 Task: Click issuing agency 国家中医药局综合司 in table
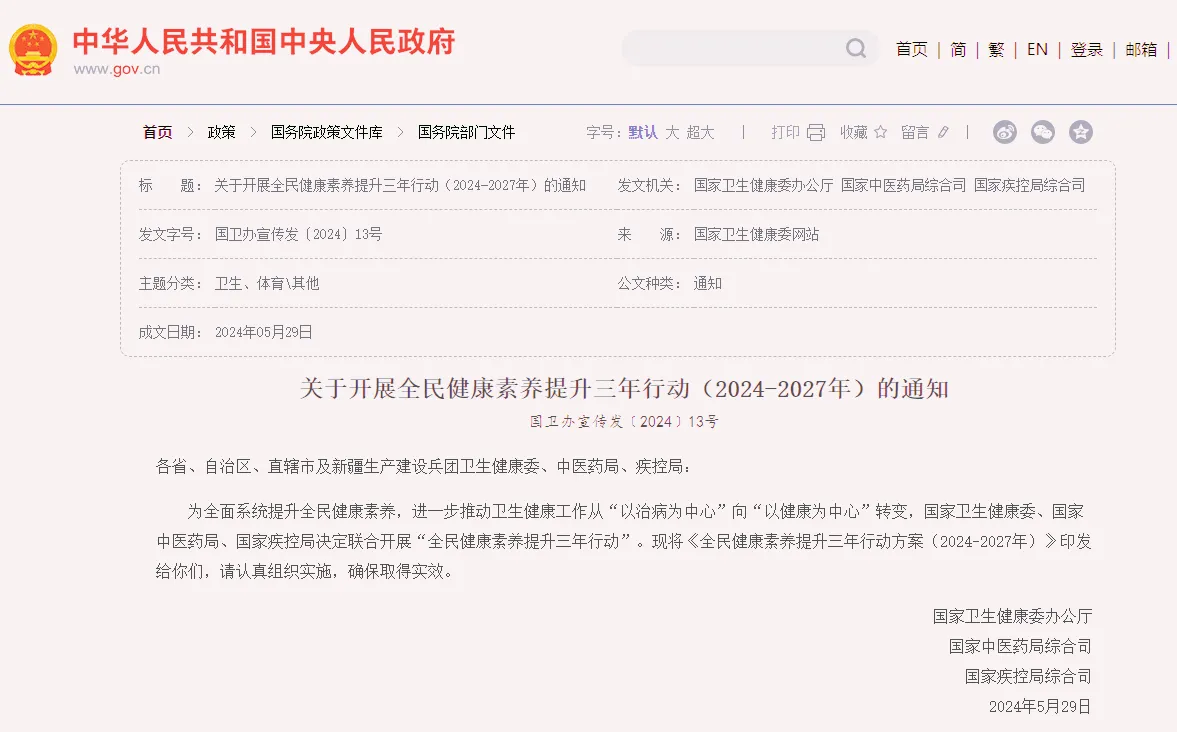903,185
